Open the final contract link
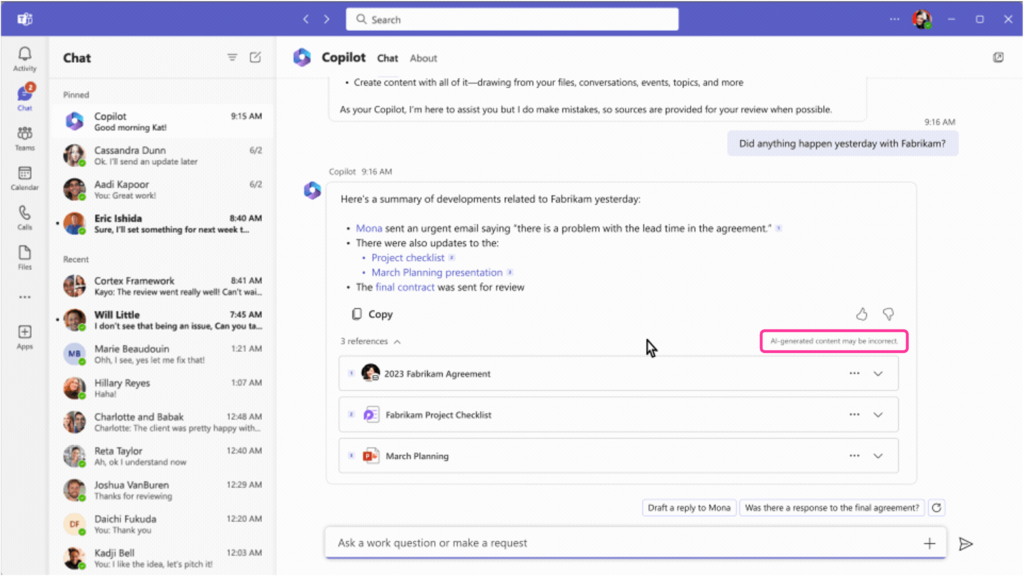The width and height of the screenshot is (1024, 576). point(404,286)
